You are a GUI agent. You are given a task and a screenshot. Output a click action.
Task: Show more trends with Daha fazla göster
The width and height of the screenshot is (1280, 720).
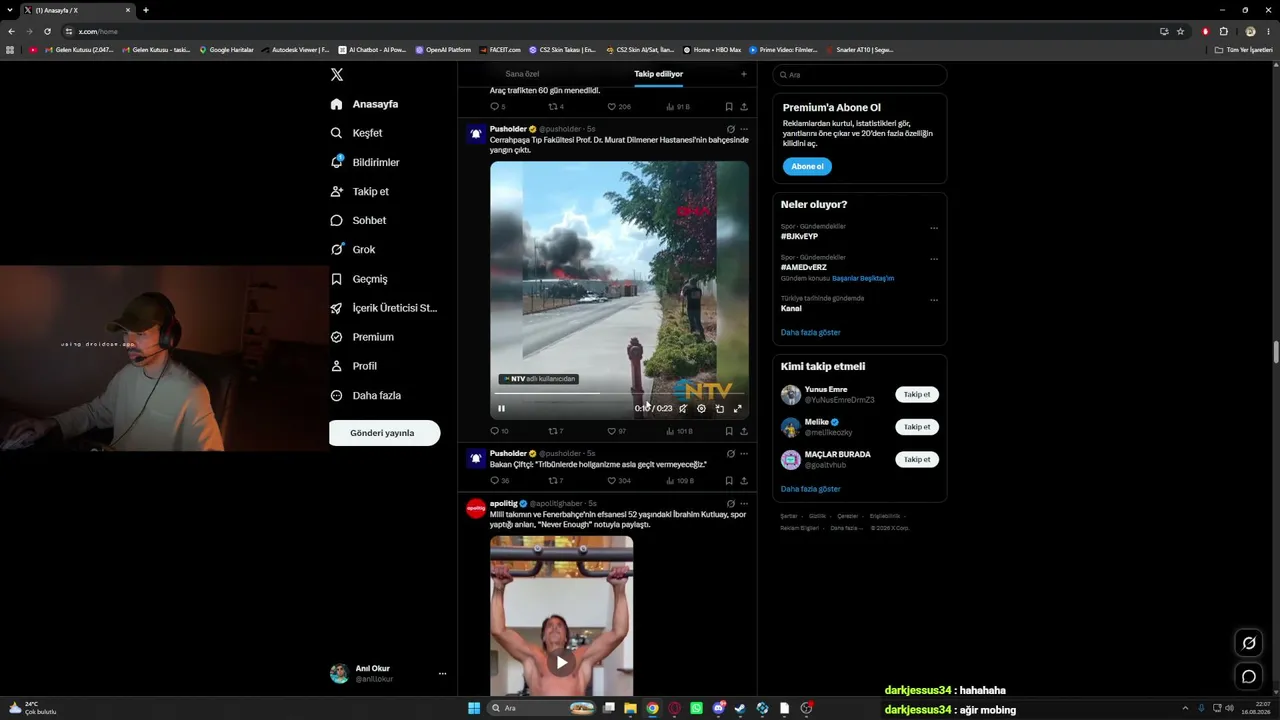click(811, 332)
